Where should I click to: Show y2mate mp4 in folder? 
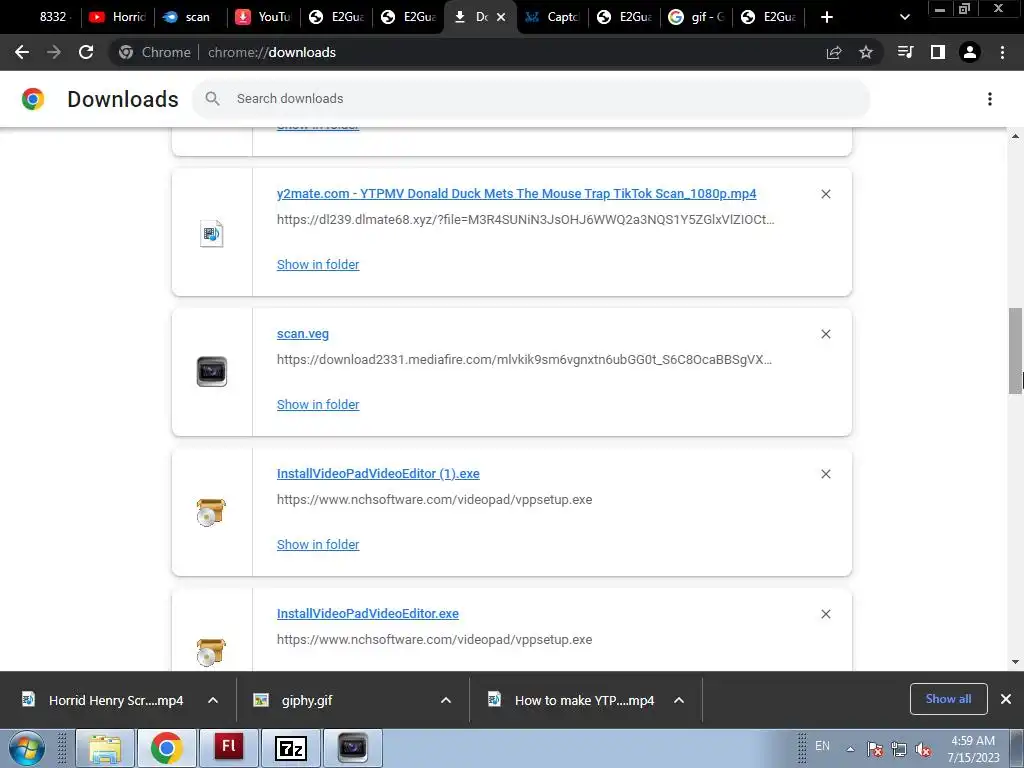[x=318, y=264]
